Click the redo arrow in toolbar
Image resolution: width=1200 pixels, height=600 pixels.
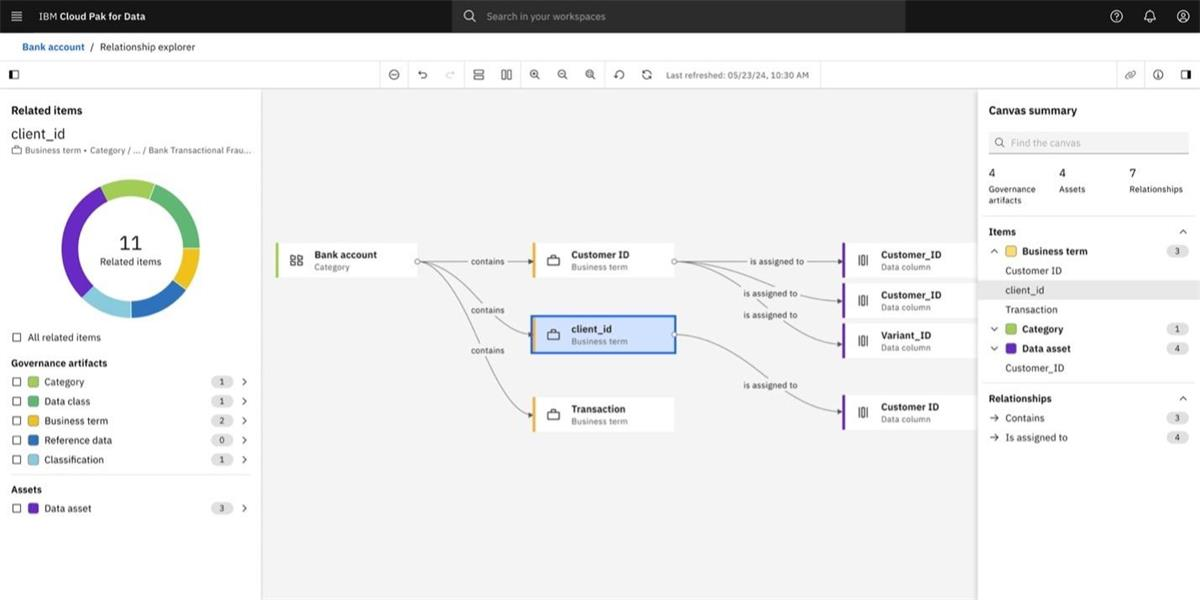(450, 75)
